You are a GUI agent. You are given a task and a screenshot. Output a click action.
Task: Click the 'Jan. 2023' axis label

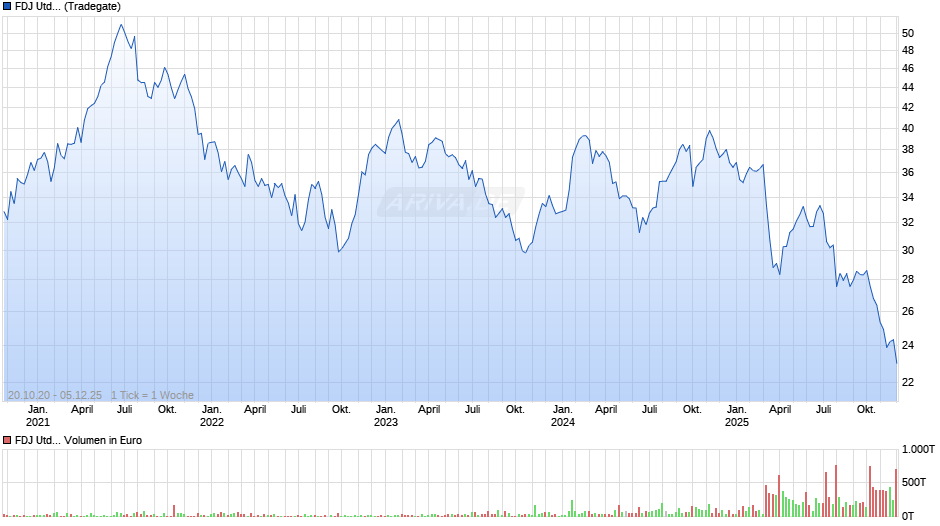pos(385,416)
